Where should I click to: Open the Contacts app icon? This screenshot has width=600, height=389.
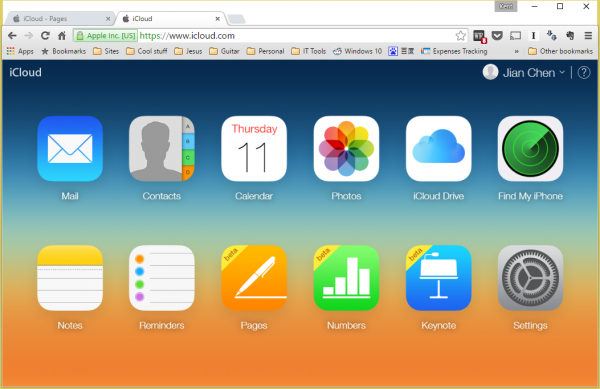click(x=162, y=148)
